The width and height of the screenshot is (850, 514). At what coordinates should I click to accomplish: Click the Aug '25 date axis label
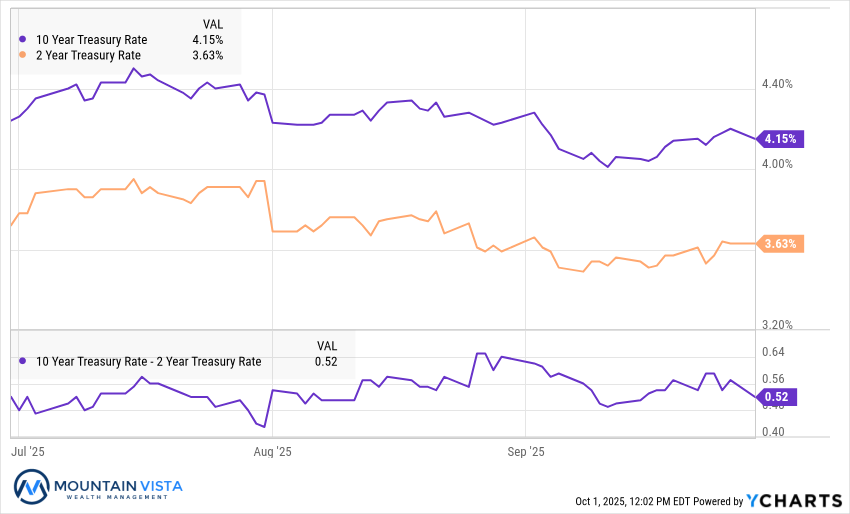coord(272,452)
